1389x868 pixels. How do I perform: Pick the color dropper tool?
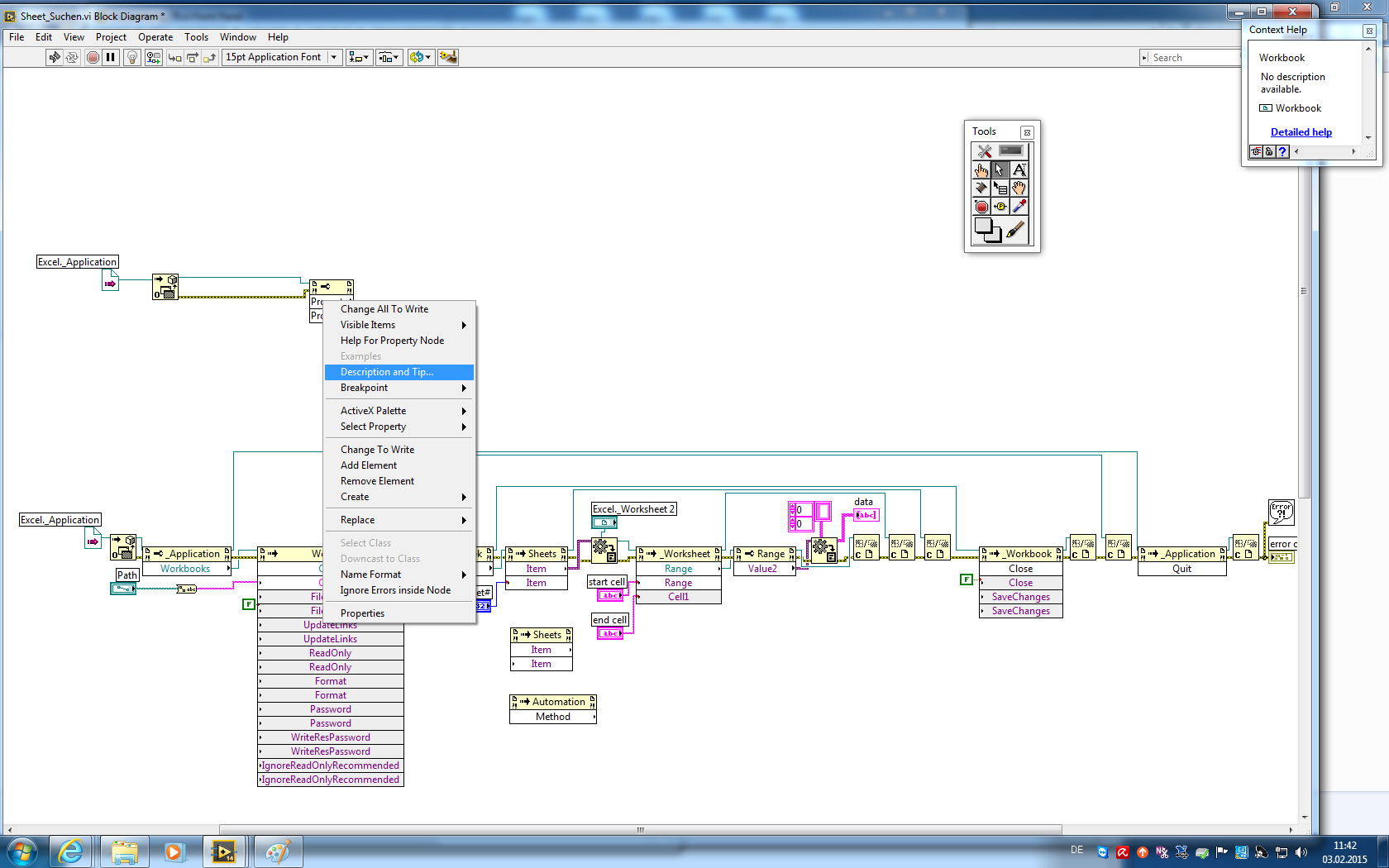click(1019, 207)
